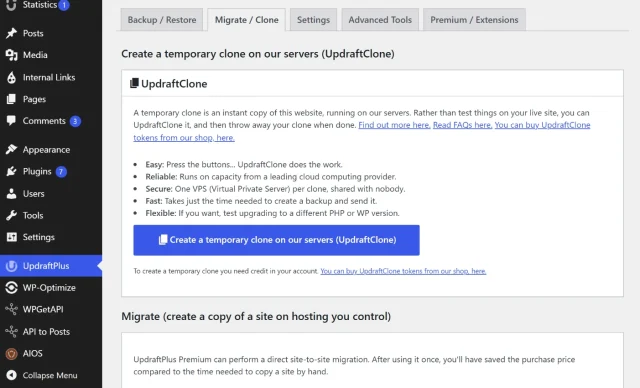Open the API to Posts menu item

[51, 331]
